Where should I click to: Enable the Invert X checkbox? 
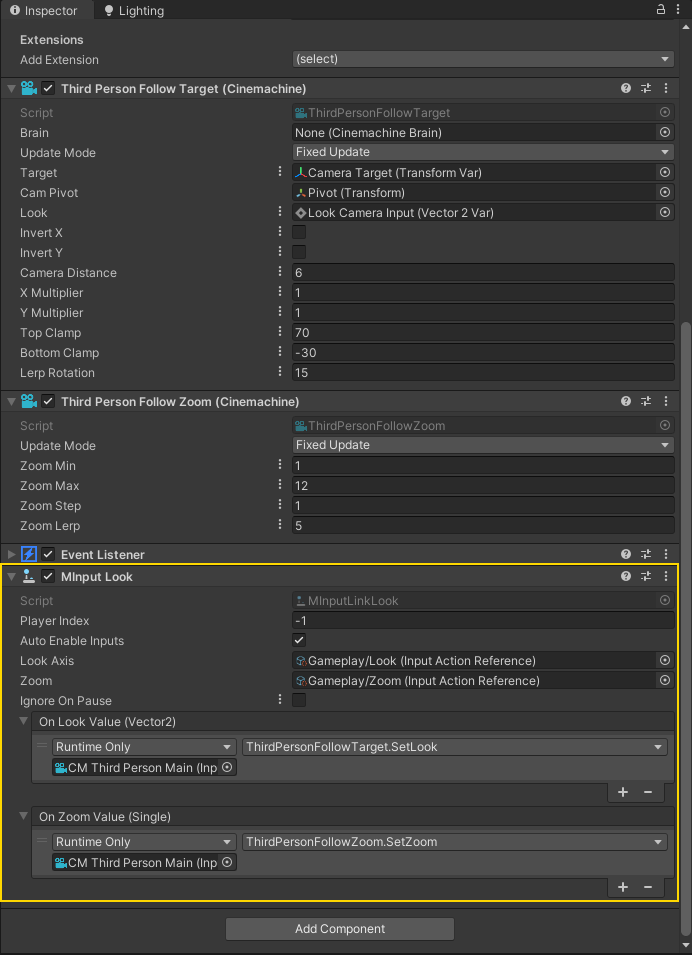click(x=299, y=232)
